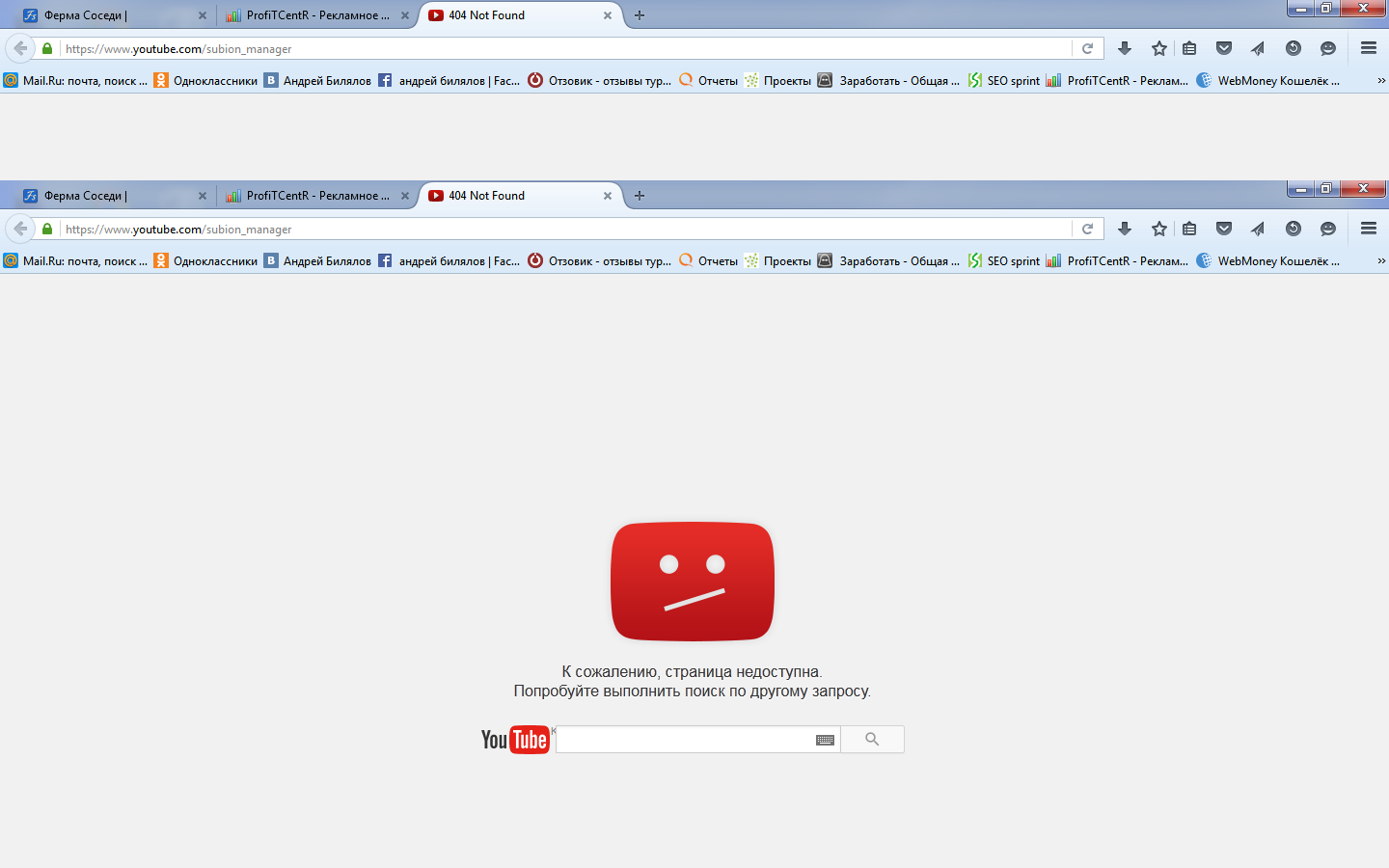1389x868 pixels.
Task: Open the smiley chat icon in upper window
Action: pyautogui.click(x=1328, y=48)
